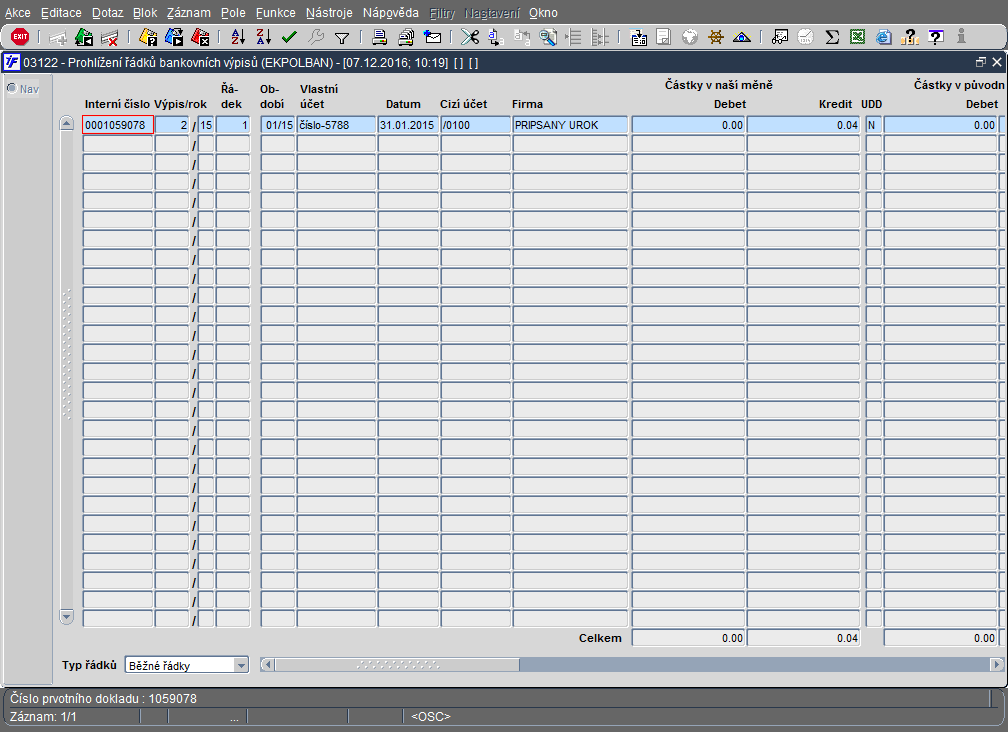The image size is (1008, 732).
Task: Click the vertical scrollbar down arrow
Action: click(x=66, y=617)
